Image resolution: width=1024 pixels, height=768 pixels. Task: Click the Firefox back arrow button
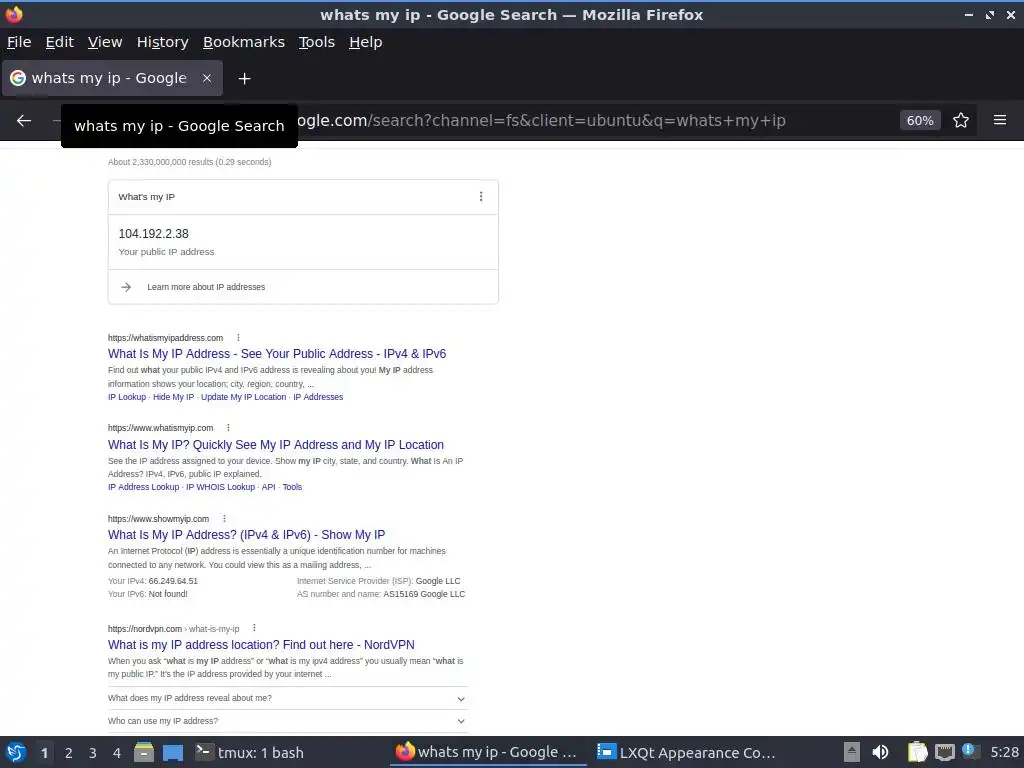click(24, 120)
